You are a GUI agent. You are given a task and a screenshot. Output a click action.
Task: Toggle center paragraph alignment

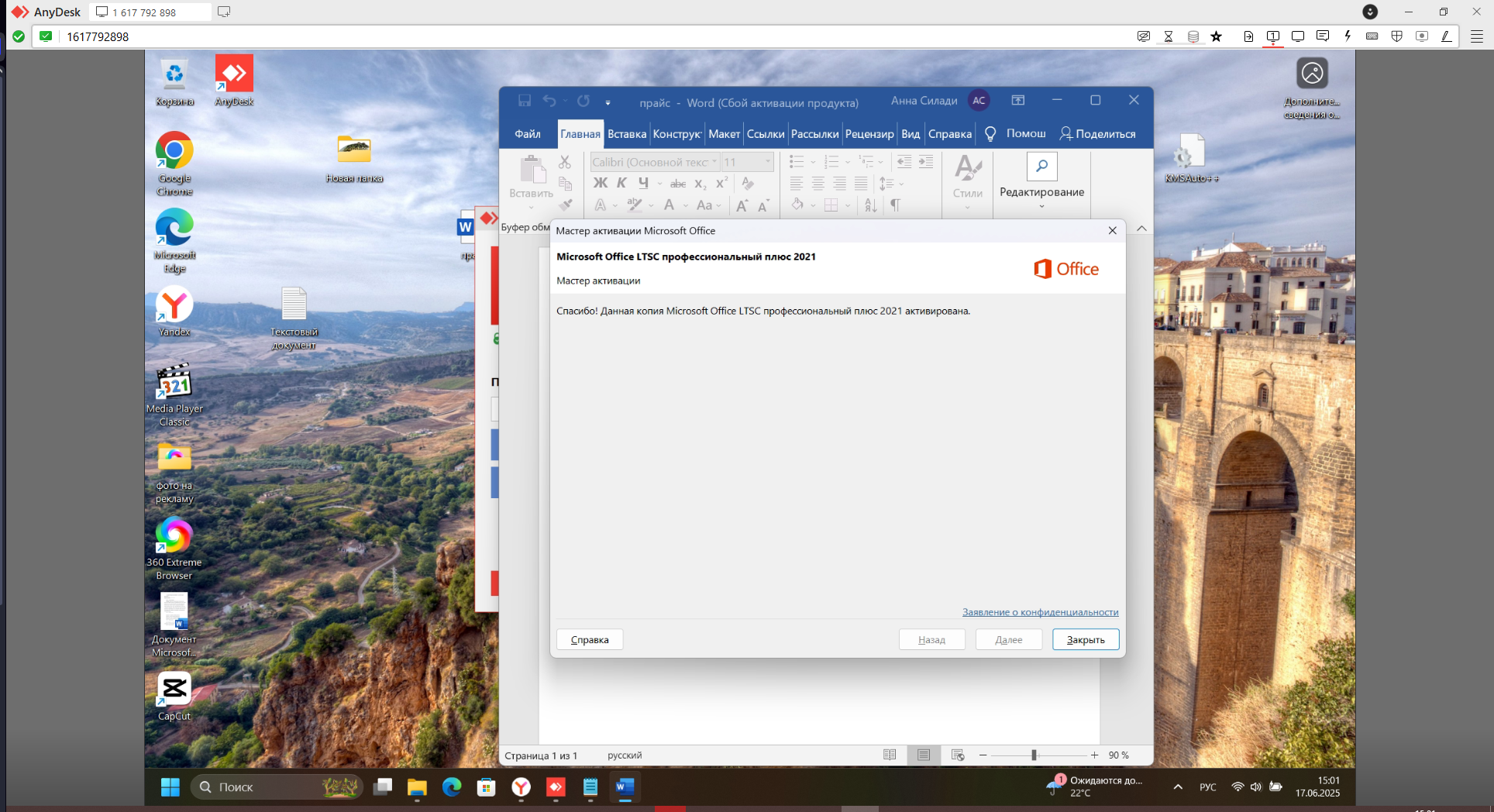click(x=818, y=184)
